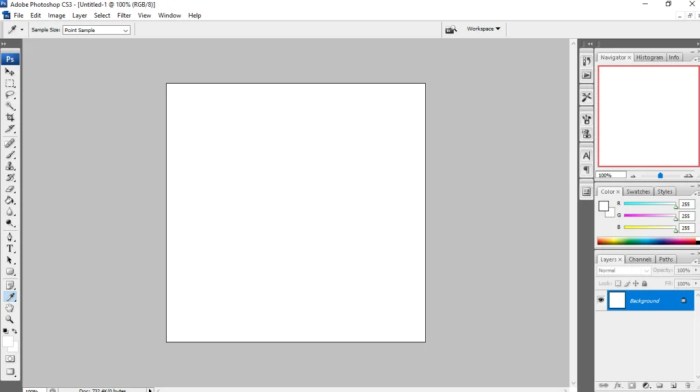This screenshot has width=700, height=392.
Task: Click the Go to Bridge icon
Action: point(451,29)
